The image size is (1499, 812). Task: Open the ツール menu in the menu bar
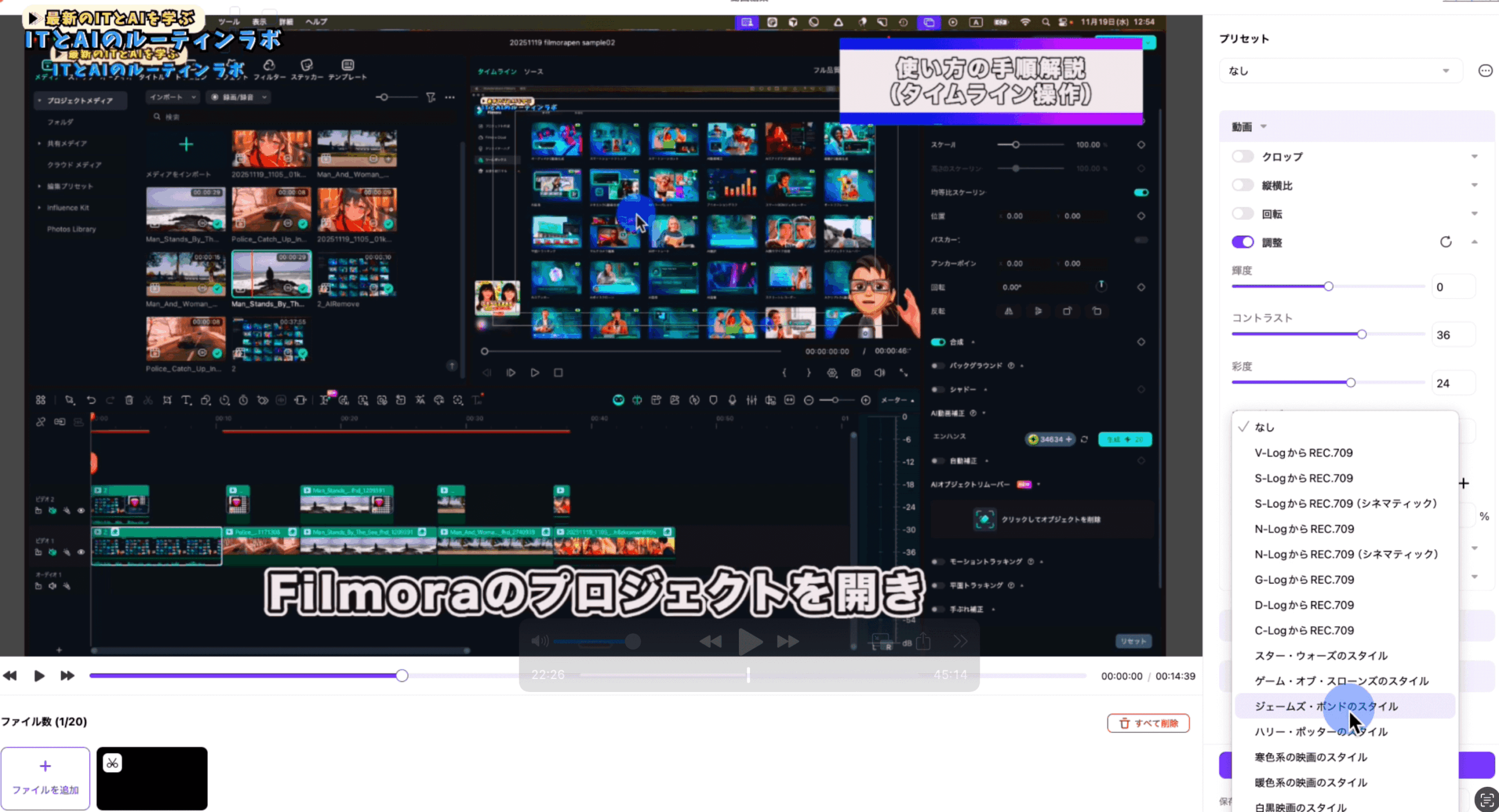click(x=228, y=22)
